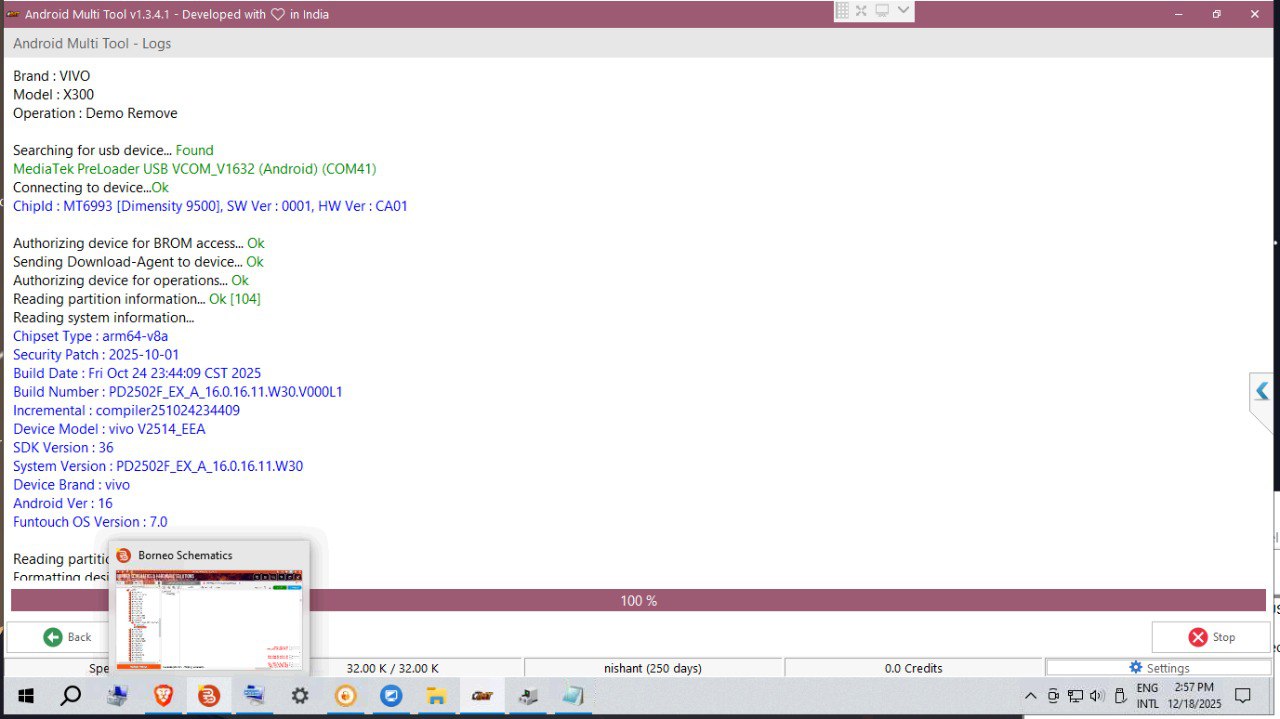Open network status tray icon

pyautogui.click(x=1075, y=696)
